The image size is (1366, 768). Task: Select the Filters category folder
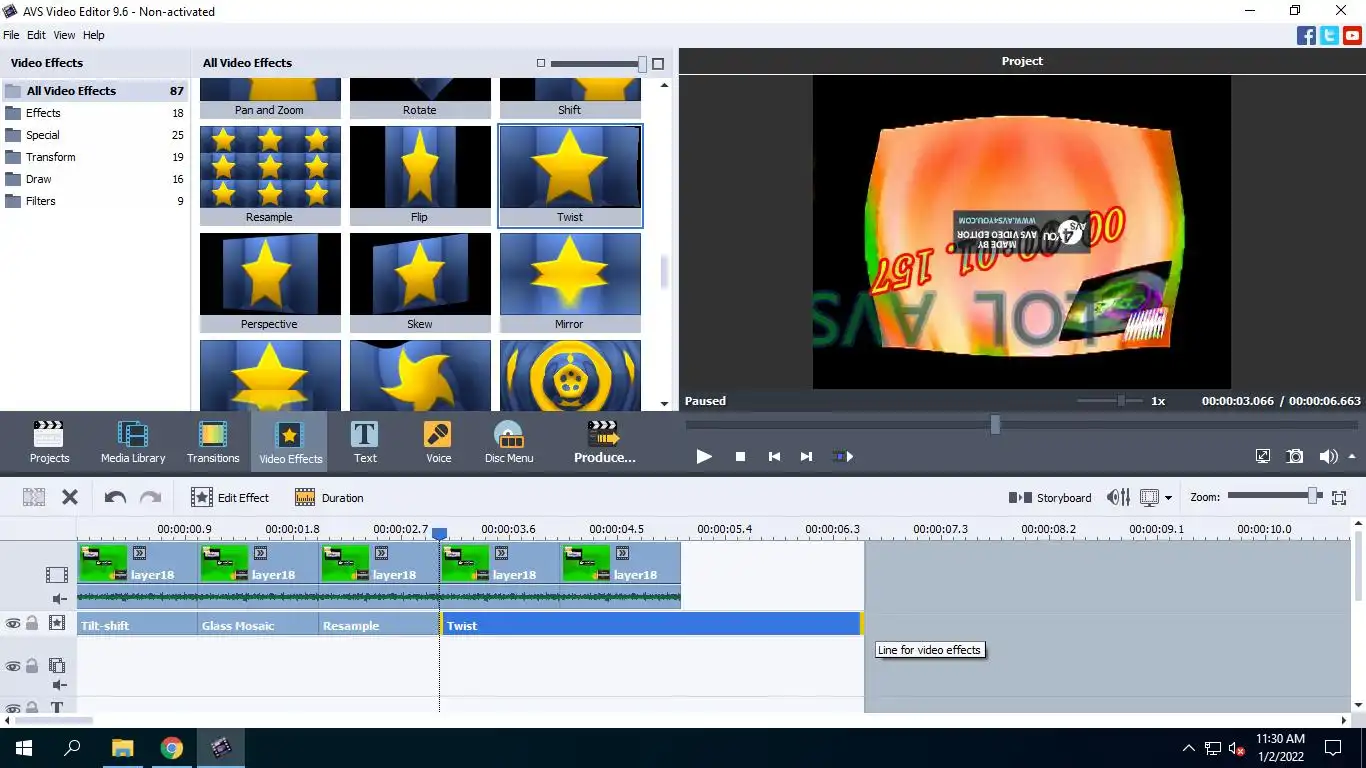(94, 201)
